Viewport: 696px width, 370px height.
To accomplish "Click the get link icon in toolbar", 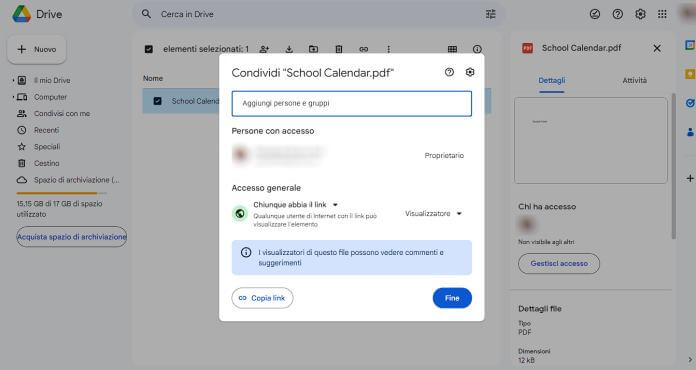I will point(364,49).
